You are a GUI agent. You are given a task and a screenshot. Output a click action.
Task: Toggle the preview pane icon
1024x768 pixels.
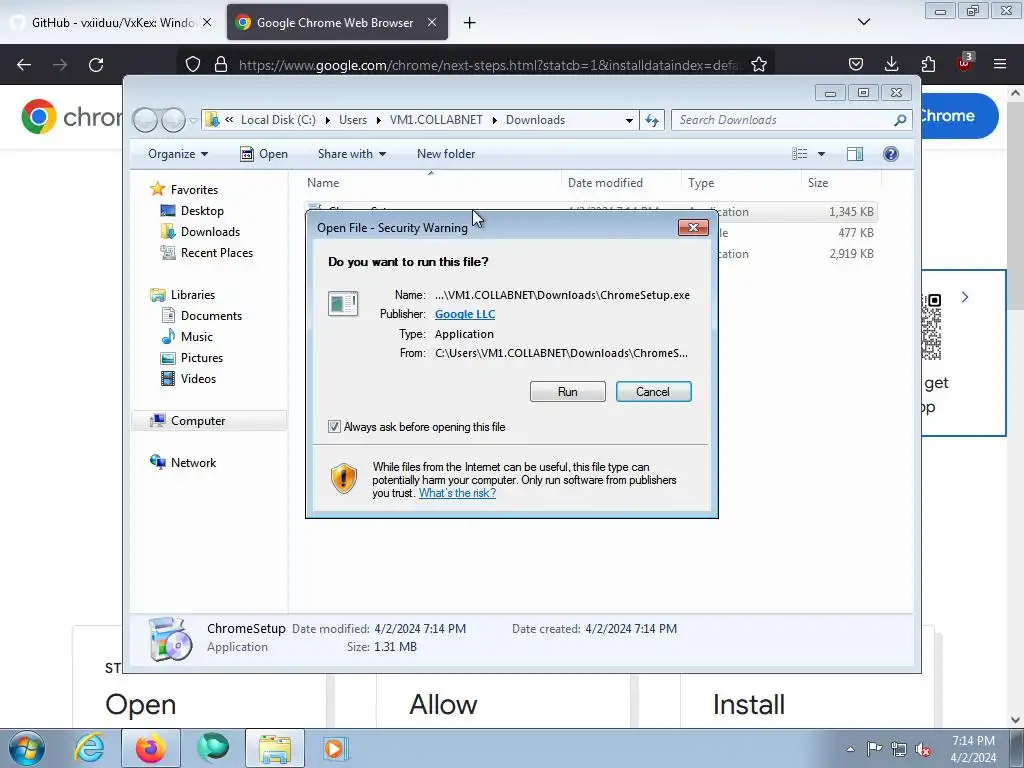pyautogui.click(x=854, y=154)
